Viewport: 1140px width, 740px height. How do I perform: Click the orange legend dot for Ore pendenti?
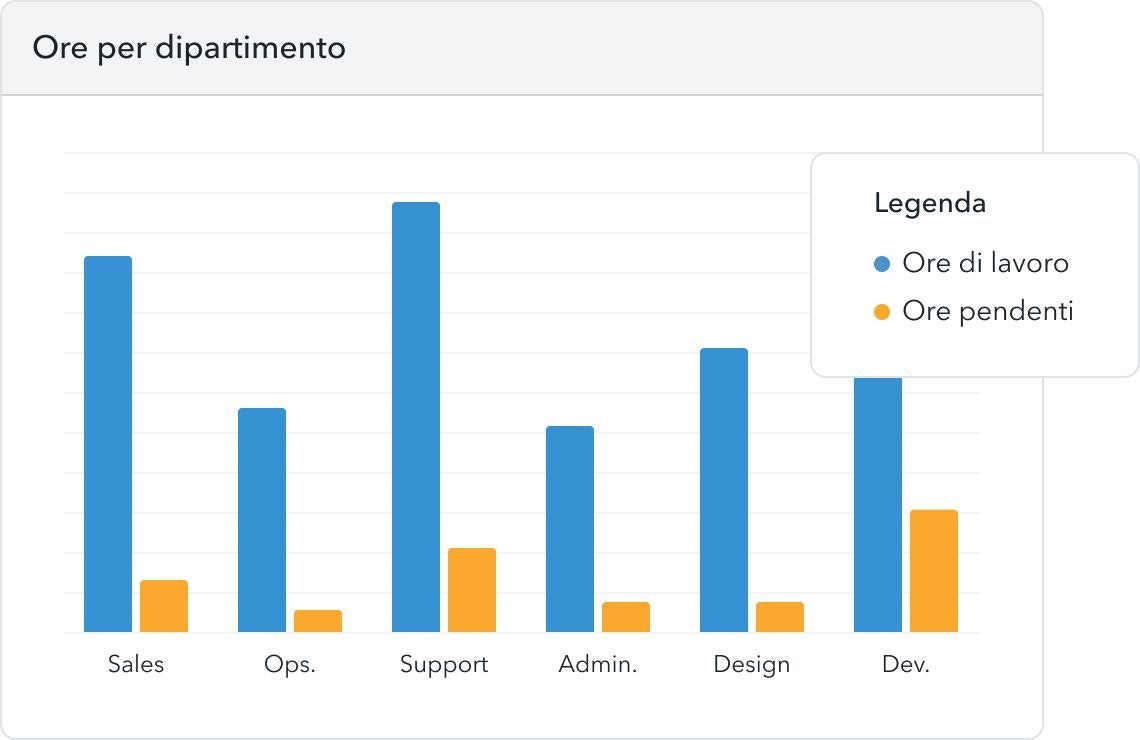882,312
